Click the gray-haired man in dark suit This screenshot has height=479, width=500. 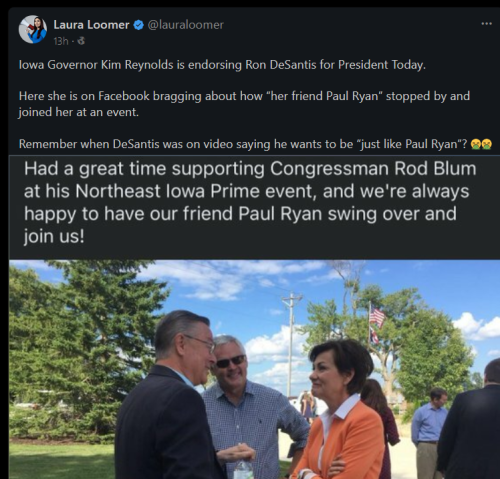click(x=170, y=397)
